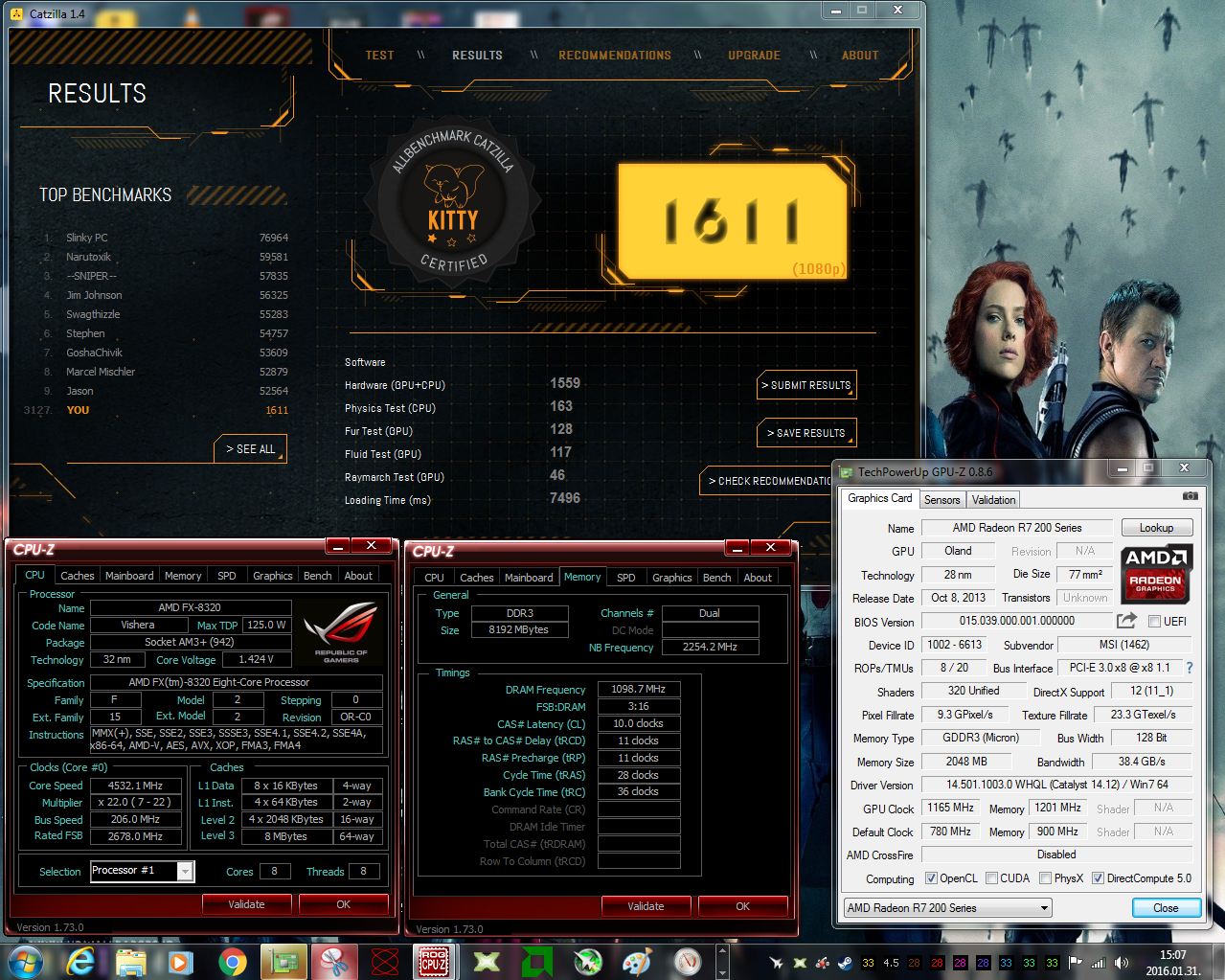The image size is (1225, 980).
Task: Go to the TEST section in Catzilla
Action: [379, 55]
